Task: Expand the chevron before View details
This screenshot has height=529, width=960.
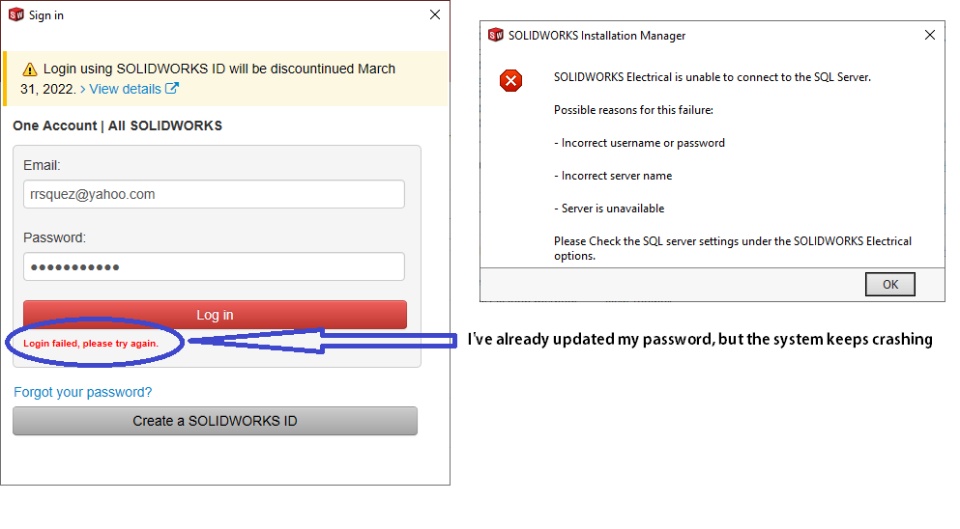Action: pos(82,89)
